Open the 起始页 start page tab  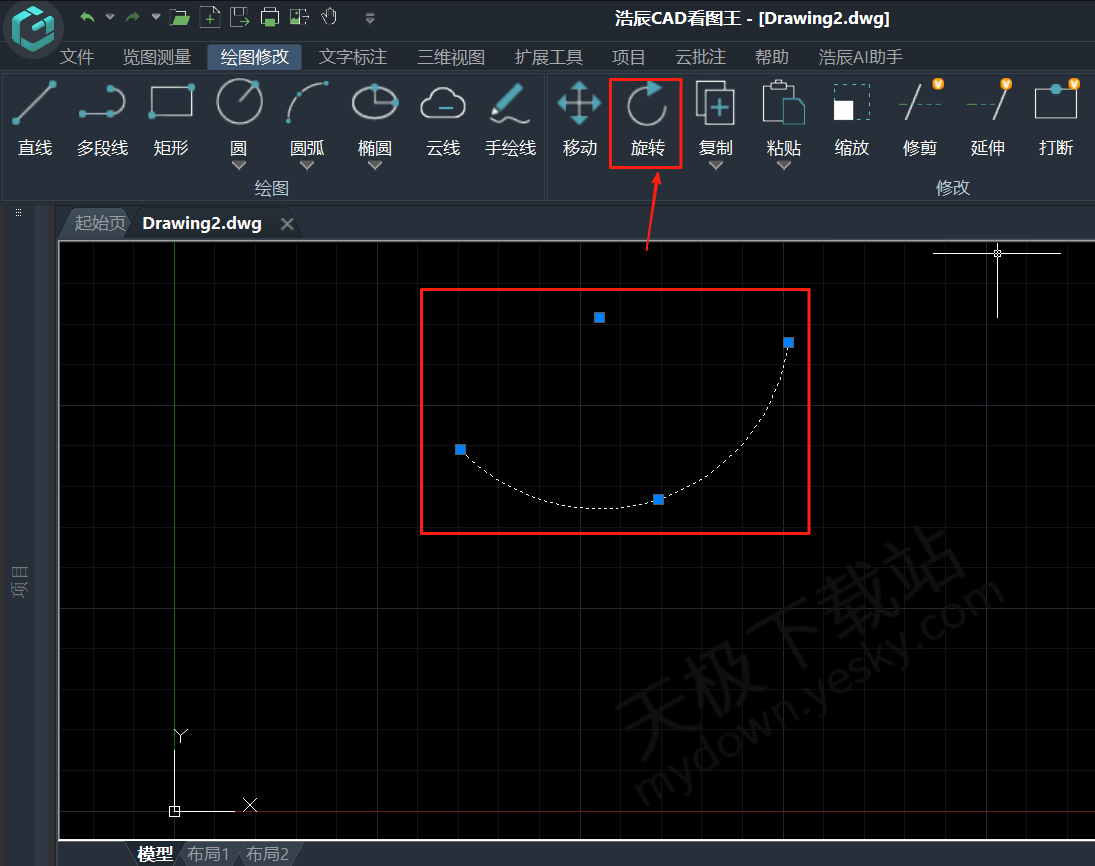[100, 223]
